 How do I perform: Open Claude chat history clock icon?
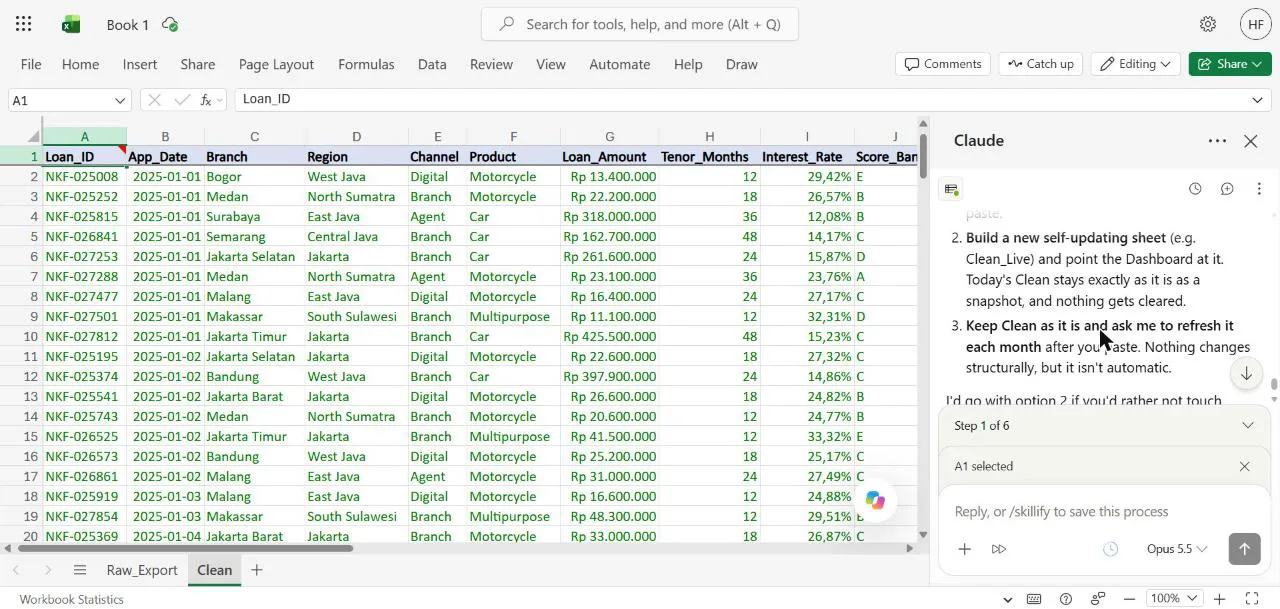pos(1195,189)
